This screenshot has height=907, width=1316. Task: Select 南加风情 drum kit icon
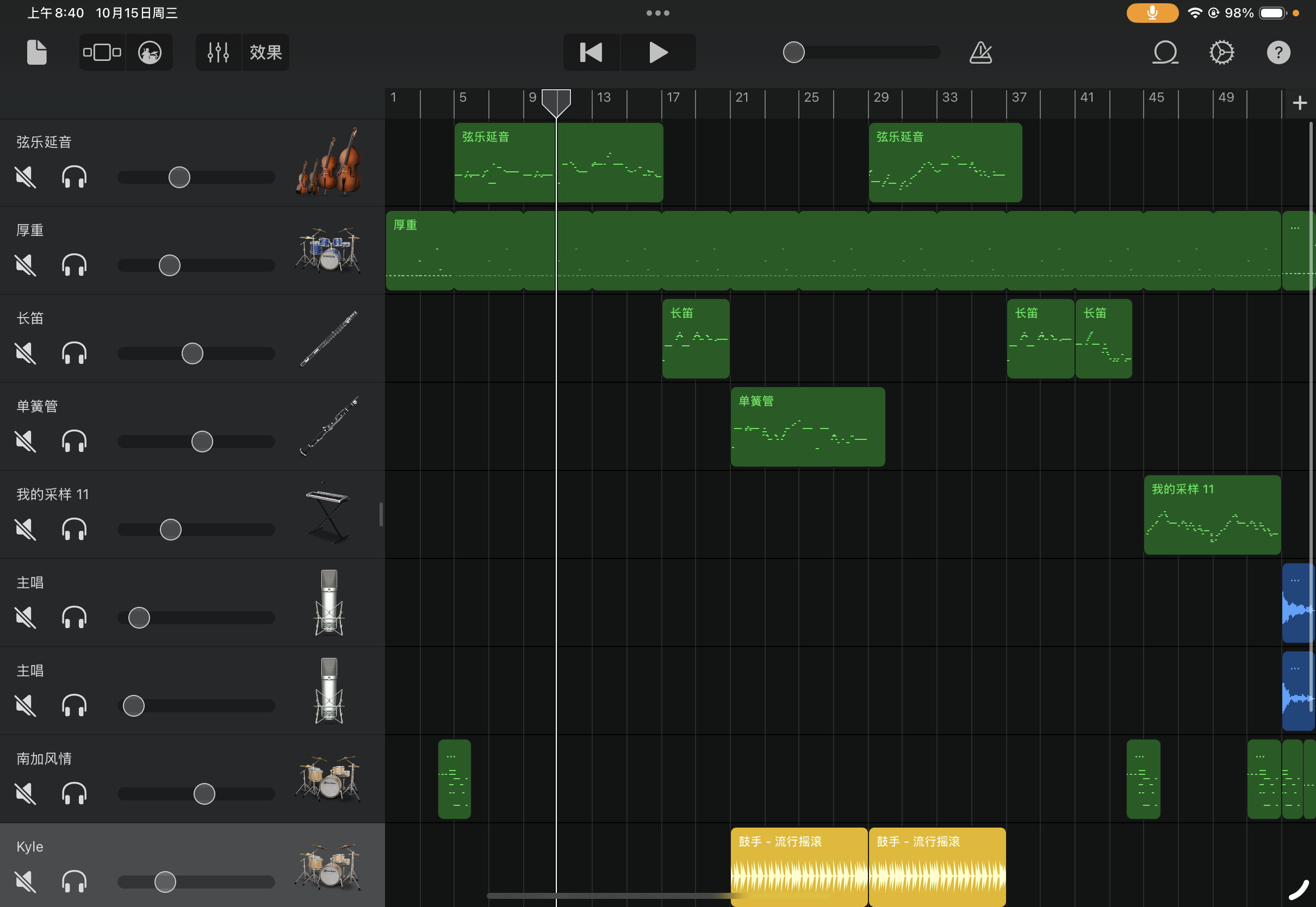328,779
